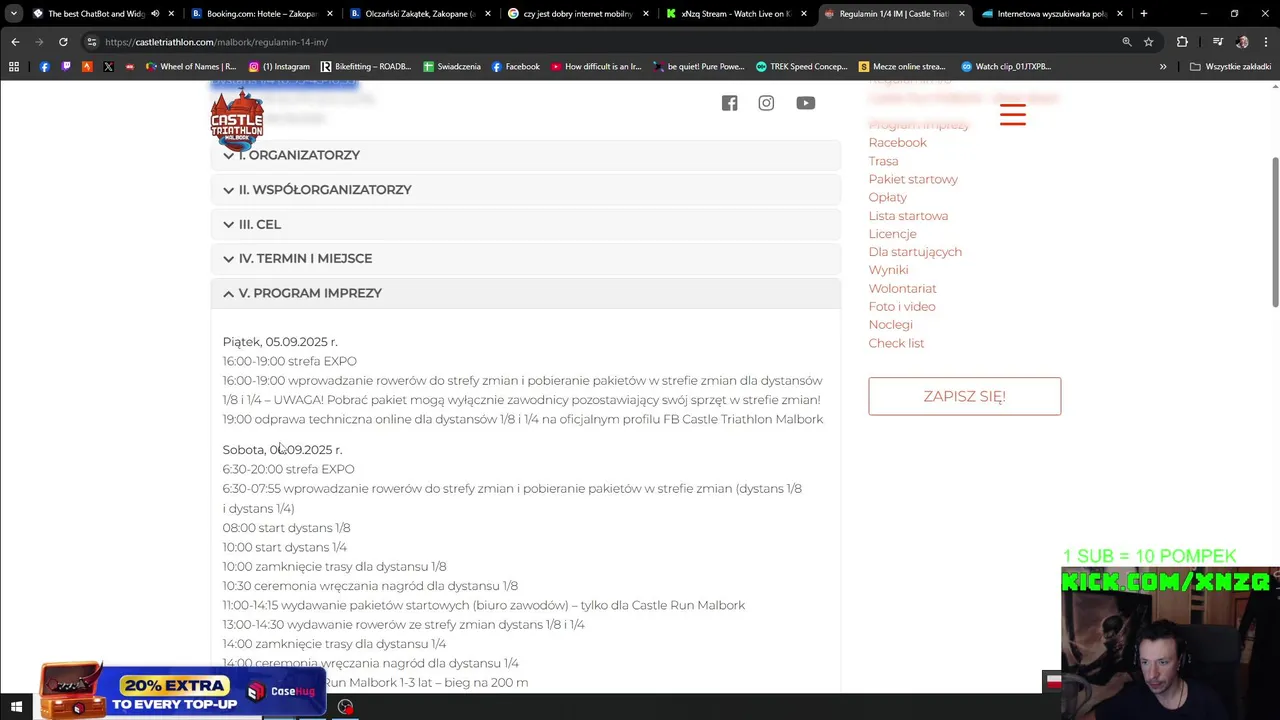This screenshot has height=720, width=1280.
Task: Open the Watch clip_01JTXPB... bookmark
Action: coord(1007,66)
